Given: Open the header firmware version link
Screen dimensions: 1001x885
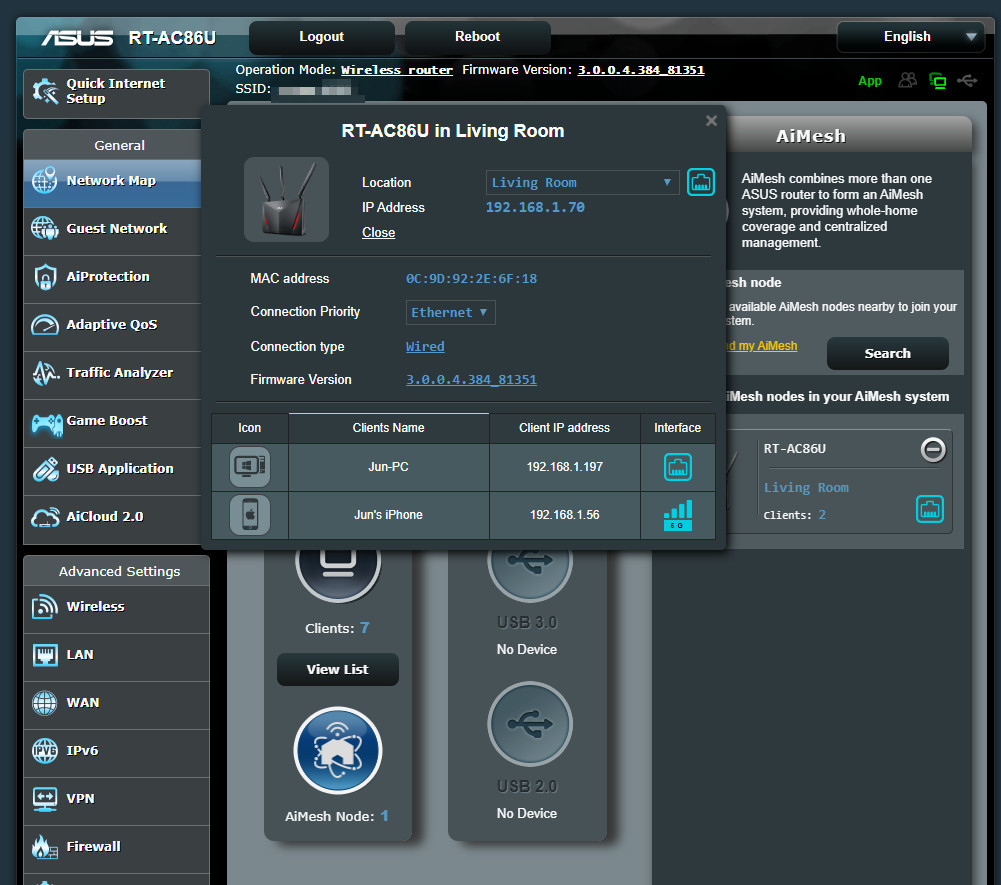Looking at the screenshot, I should (x=640, y=70).
